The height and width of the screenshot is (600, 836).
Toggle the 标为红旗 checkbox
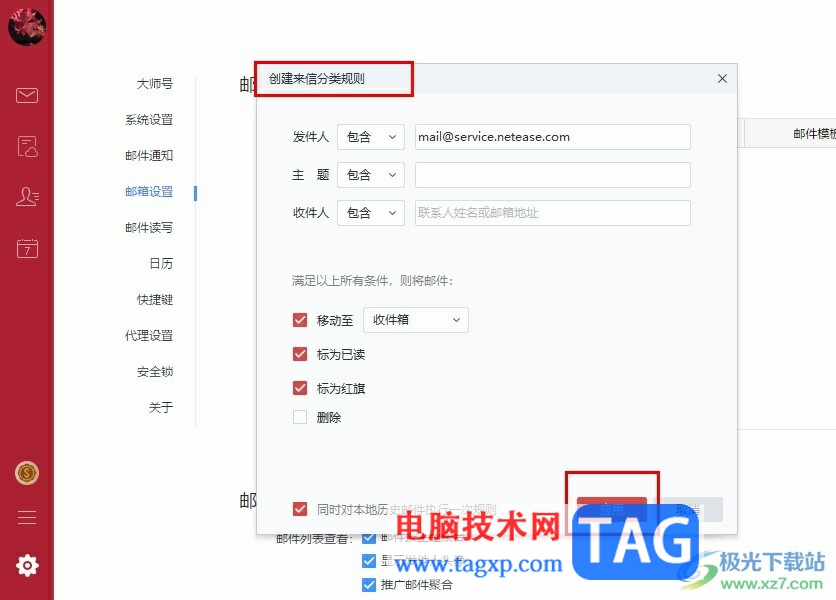(300, 388)
